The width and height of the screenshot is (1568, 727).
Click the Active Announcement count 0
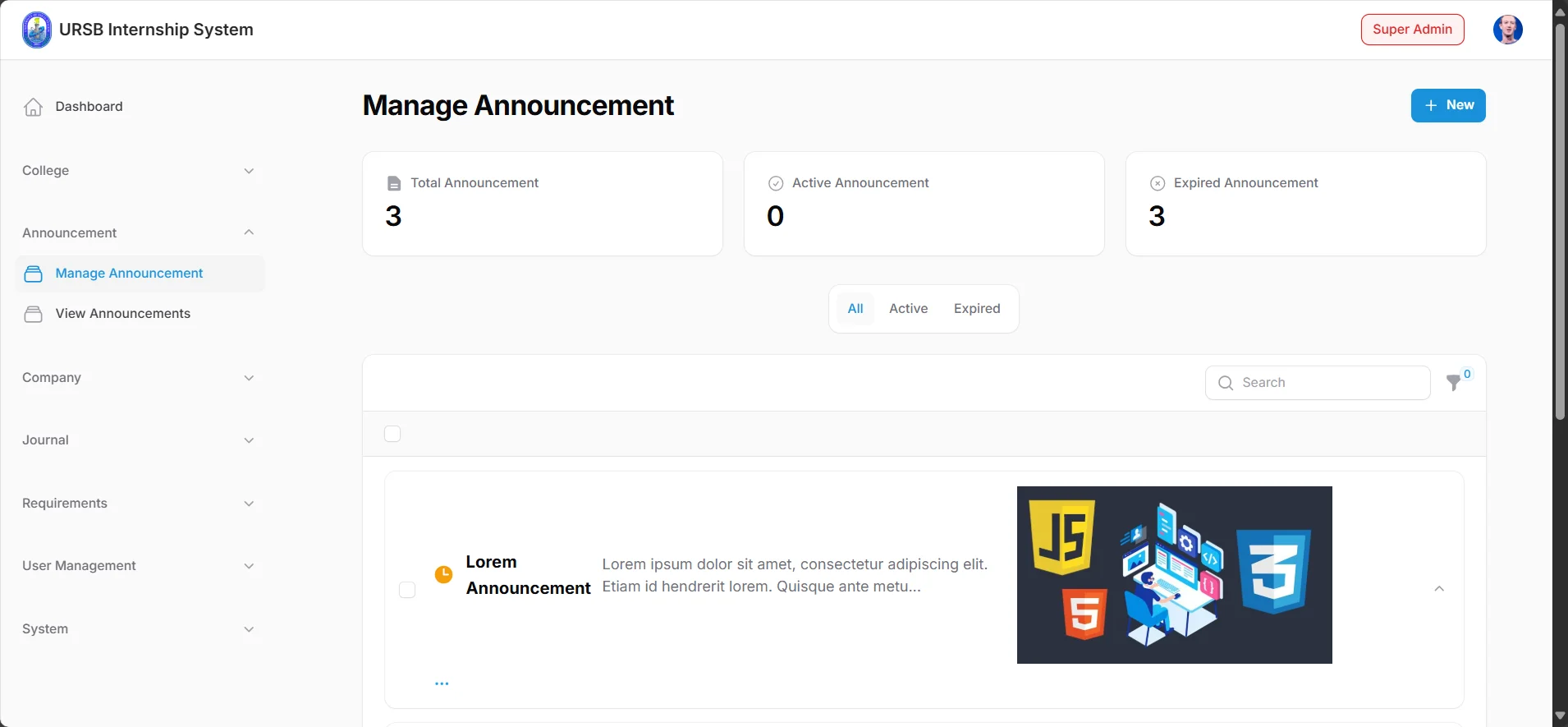tap(775, 216)
